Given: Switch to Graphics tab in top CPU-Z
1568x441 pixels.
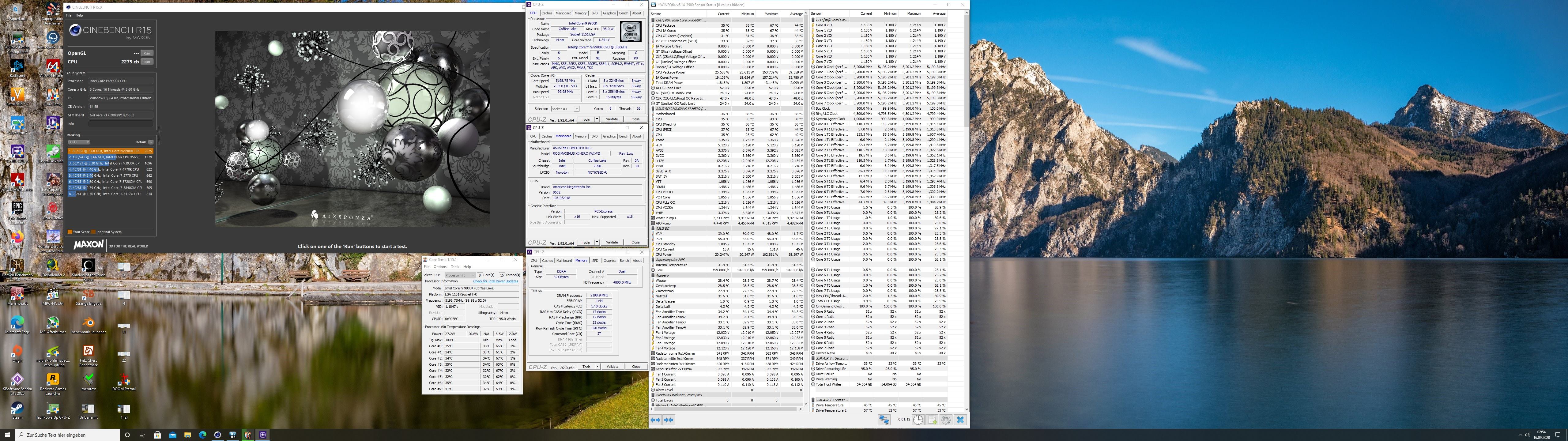Looking at the screenshot, I should point(609,13).
